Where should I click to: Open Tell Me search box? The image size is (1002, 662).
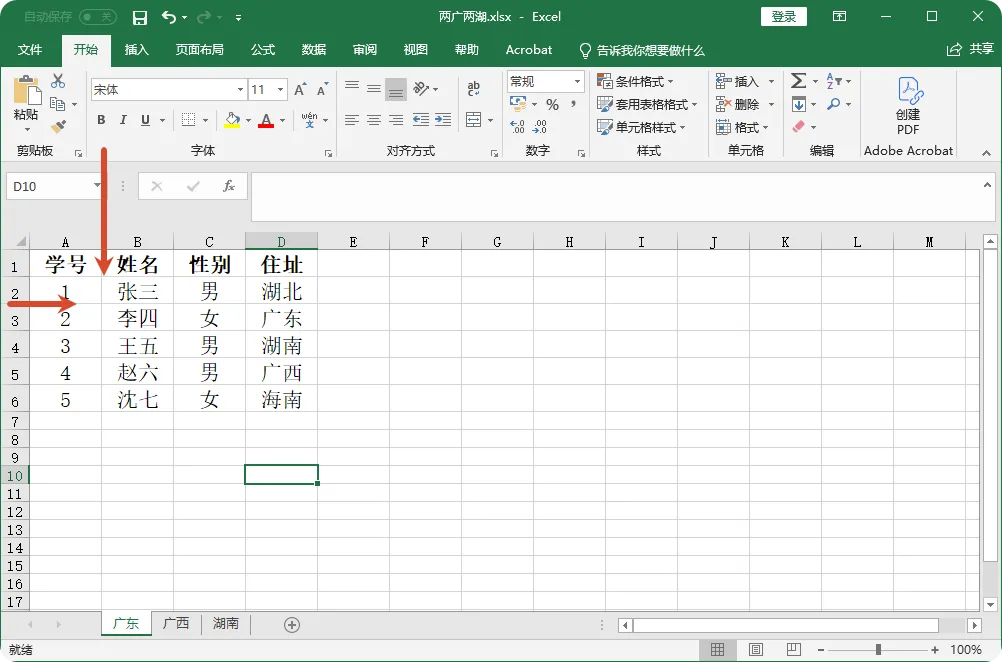point(642,50)
